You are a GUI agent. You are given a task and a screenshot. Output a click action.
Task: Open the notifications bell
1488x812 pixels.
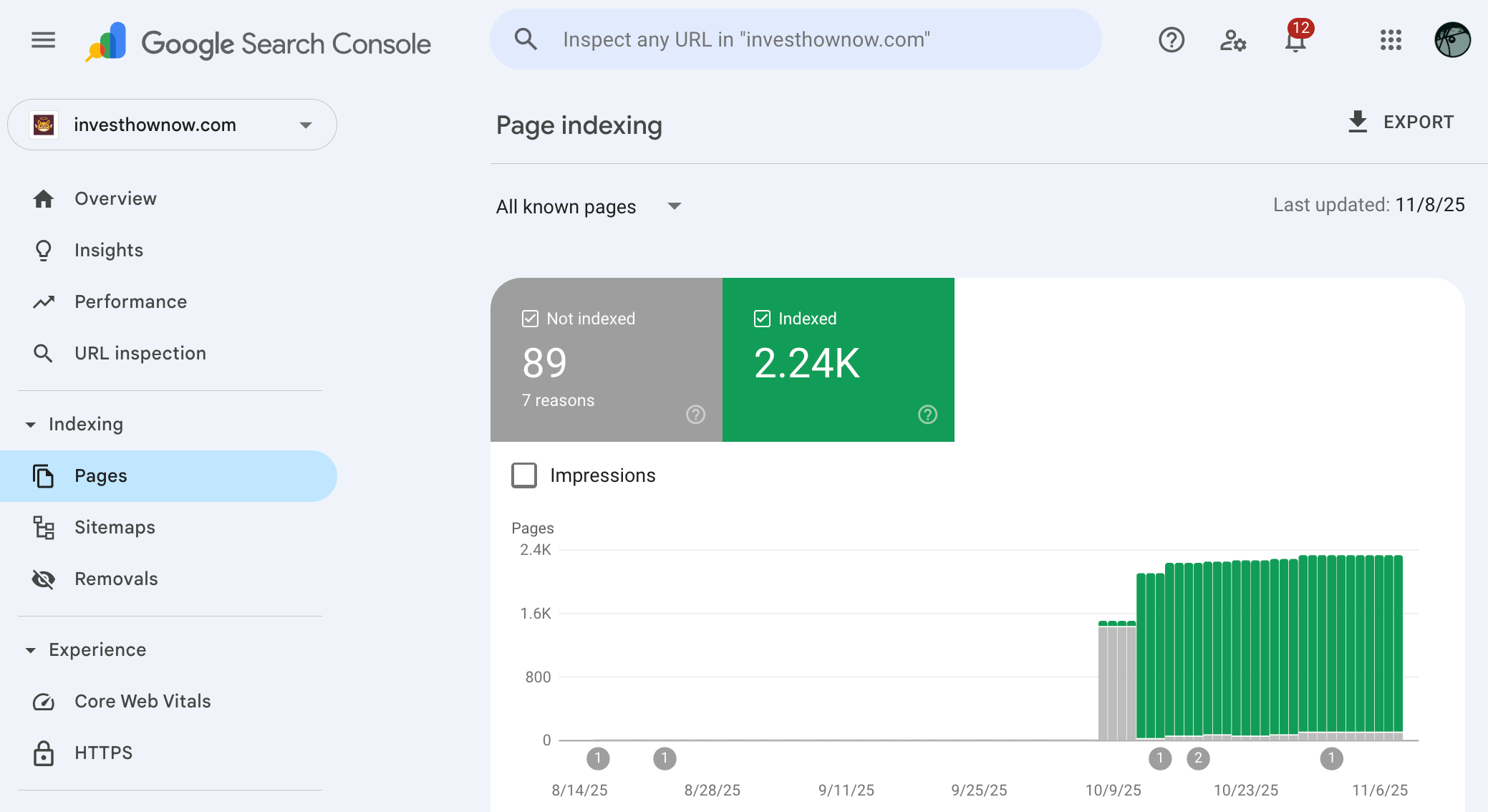[1295, 40]
